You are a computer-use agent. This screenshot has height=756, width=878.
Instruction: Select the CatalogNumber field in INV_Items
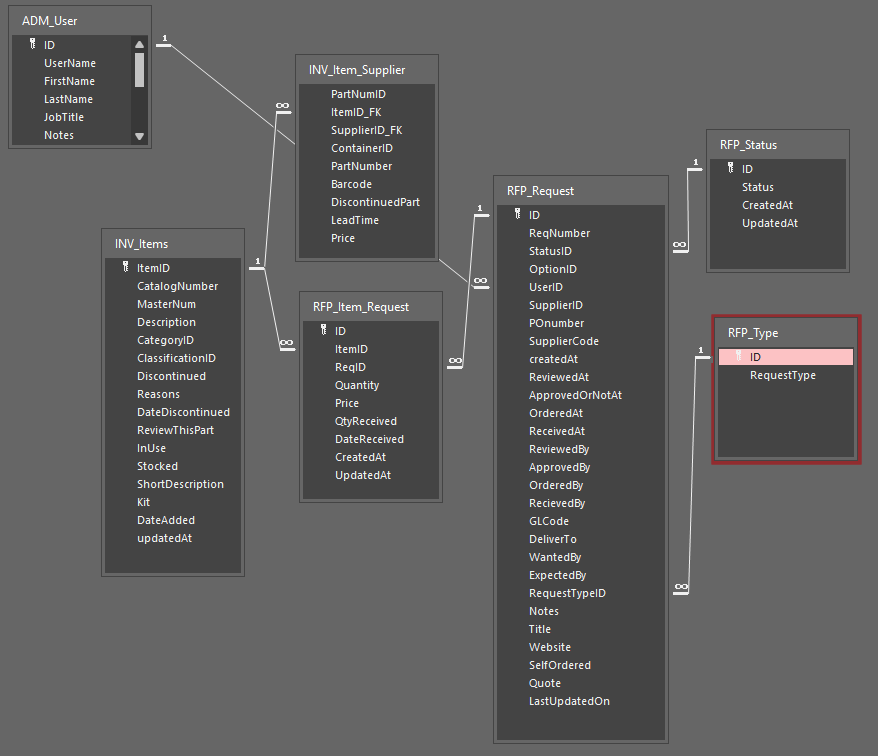(177, 286)
